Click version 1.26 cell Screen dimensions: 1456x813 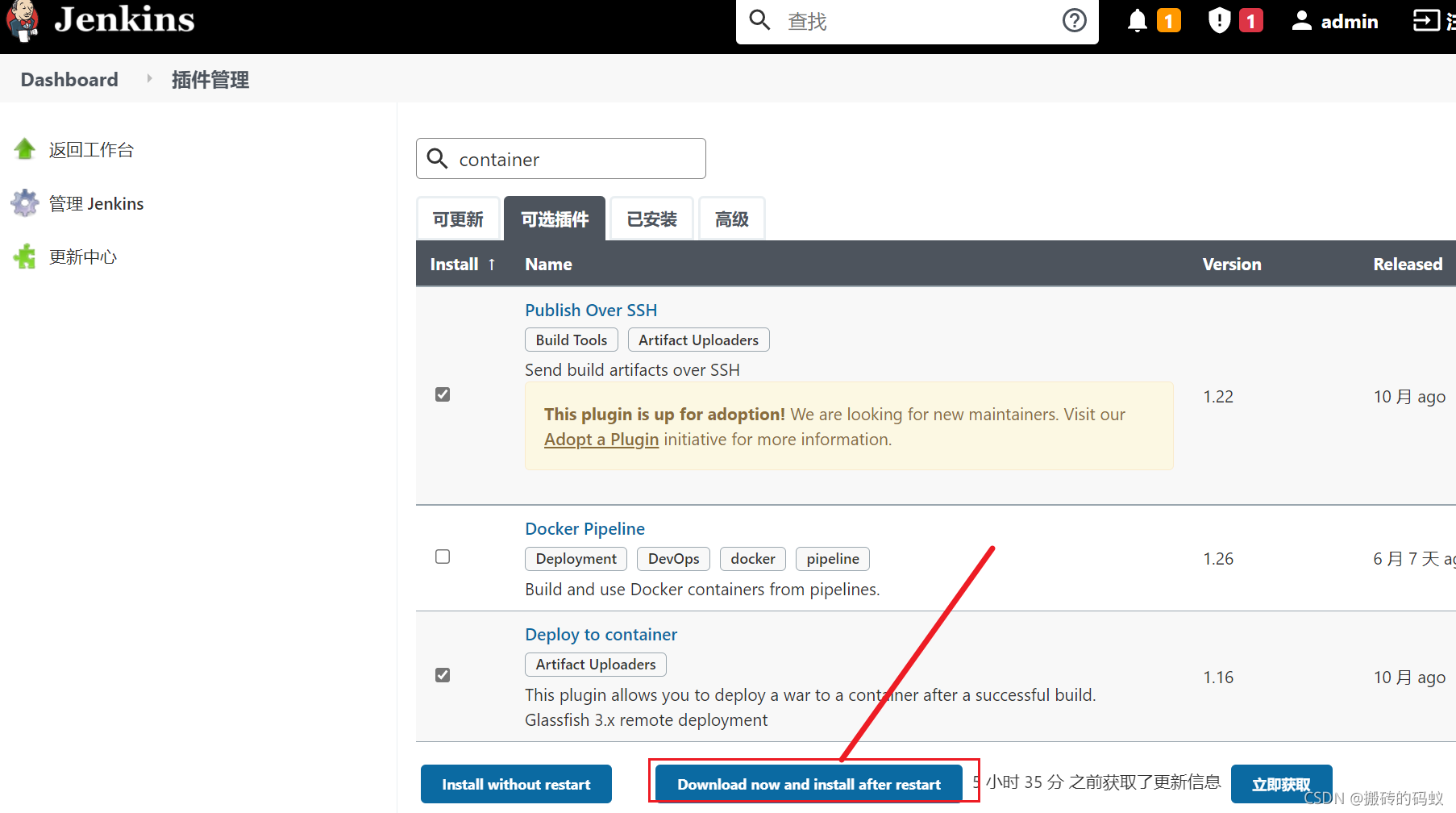pyautogui.click(x=1218, y=559)
